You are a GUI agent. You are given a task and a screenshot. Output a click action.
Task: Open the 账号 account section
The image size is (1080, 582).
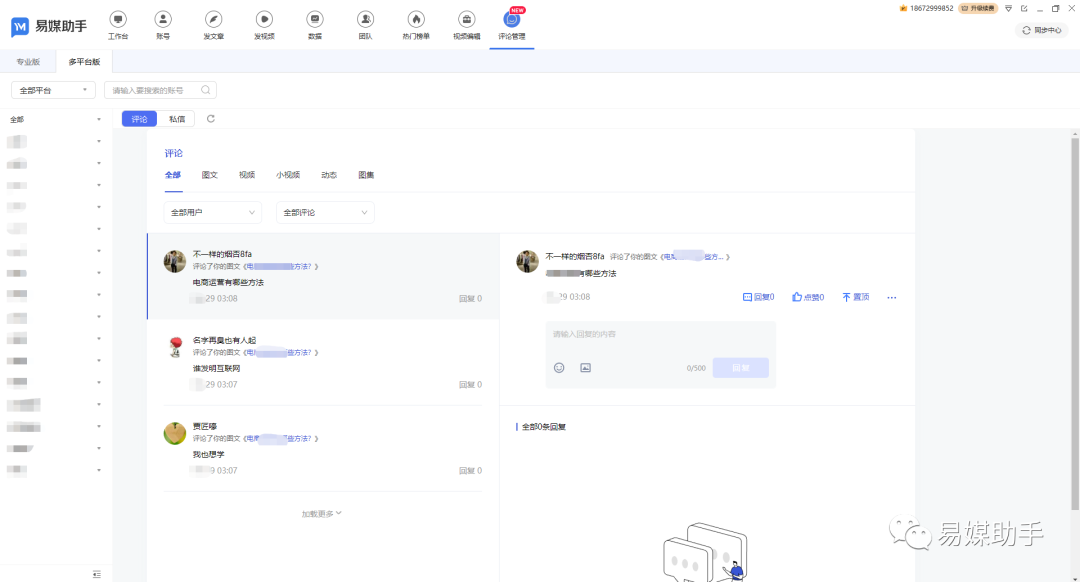point(163,25)
